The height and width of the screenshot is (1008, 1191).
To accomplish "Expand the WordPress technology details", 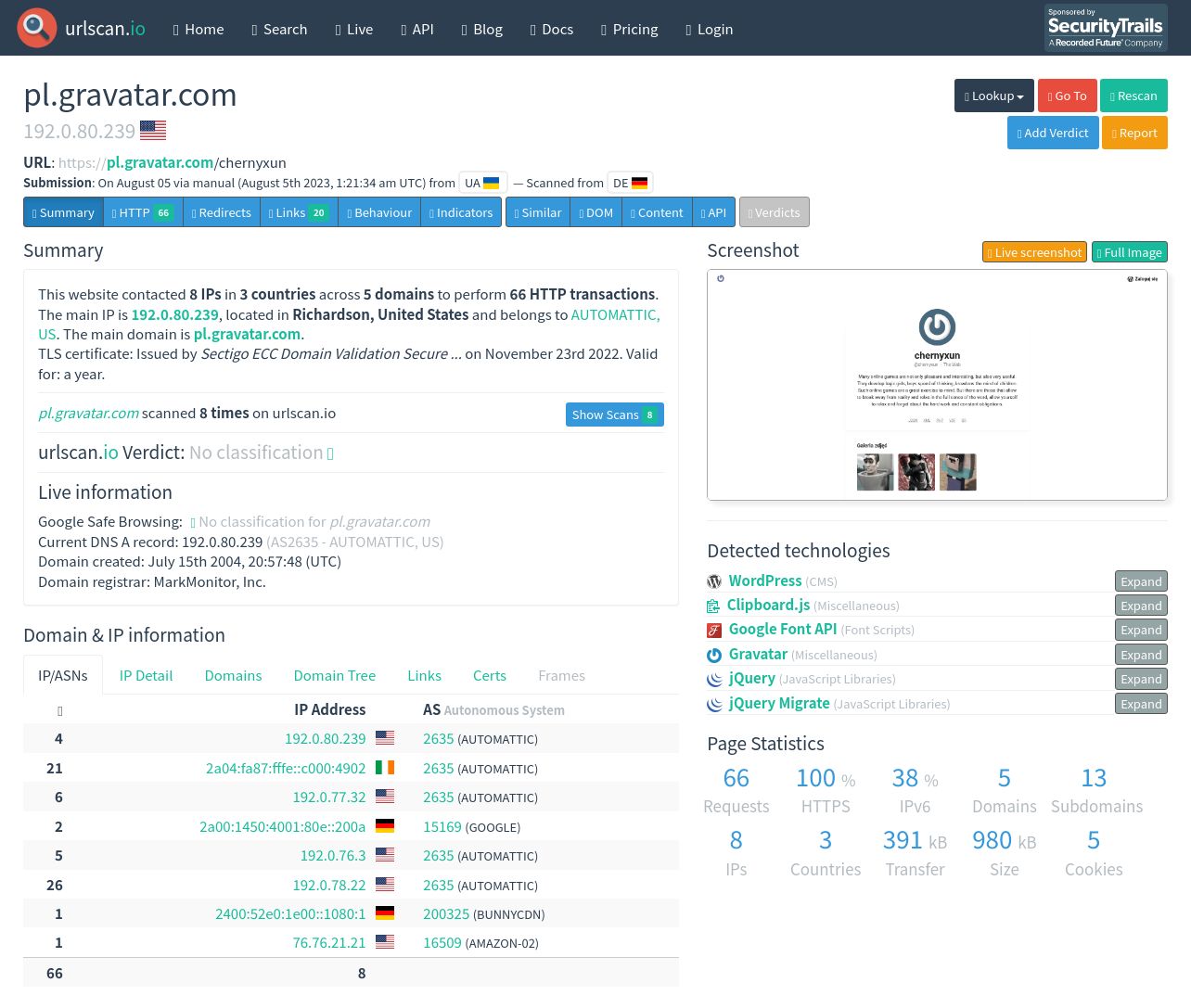I will (x=1141, y=581).
